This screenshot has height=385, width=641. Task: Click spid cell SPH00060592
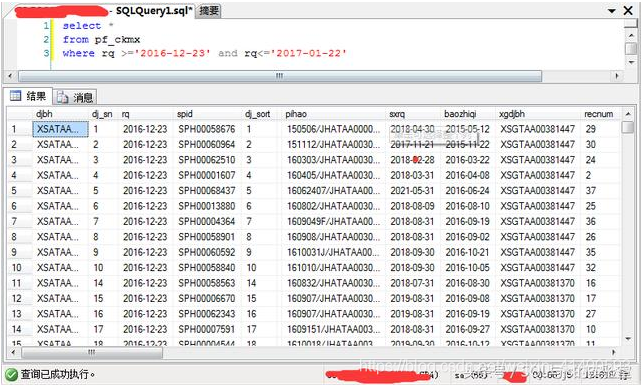click(207, 252)
